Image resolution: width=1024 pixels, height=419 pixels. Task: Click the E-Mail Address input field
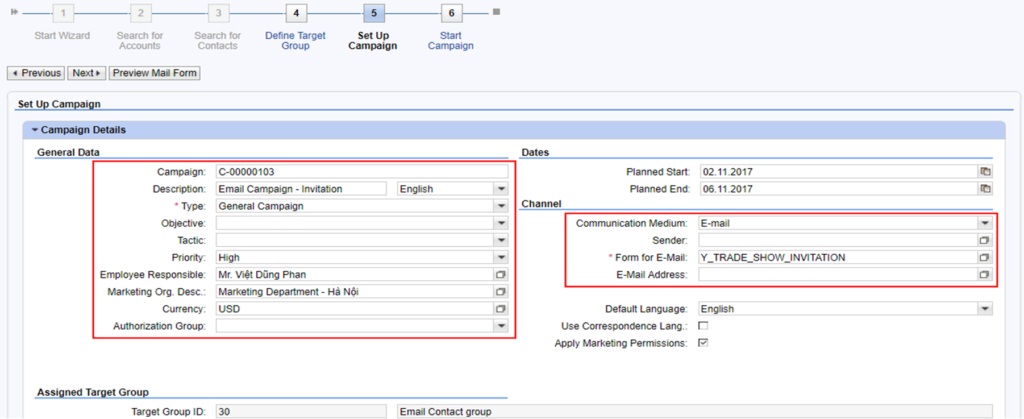tap(839, 274)
